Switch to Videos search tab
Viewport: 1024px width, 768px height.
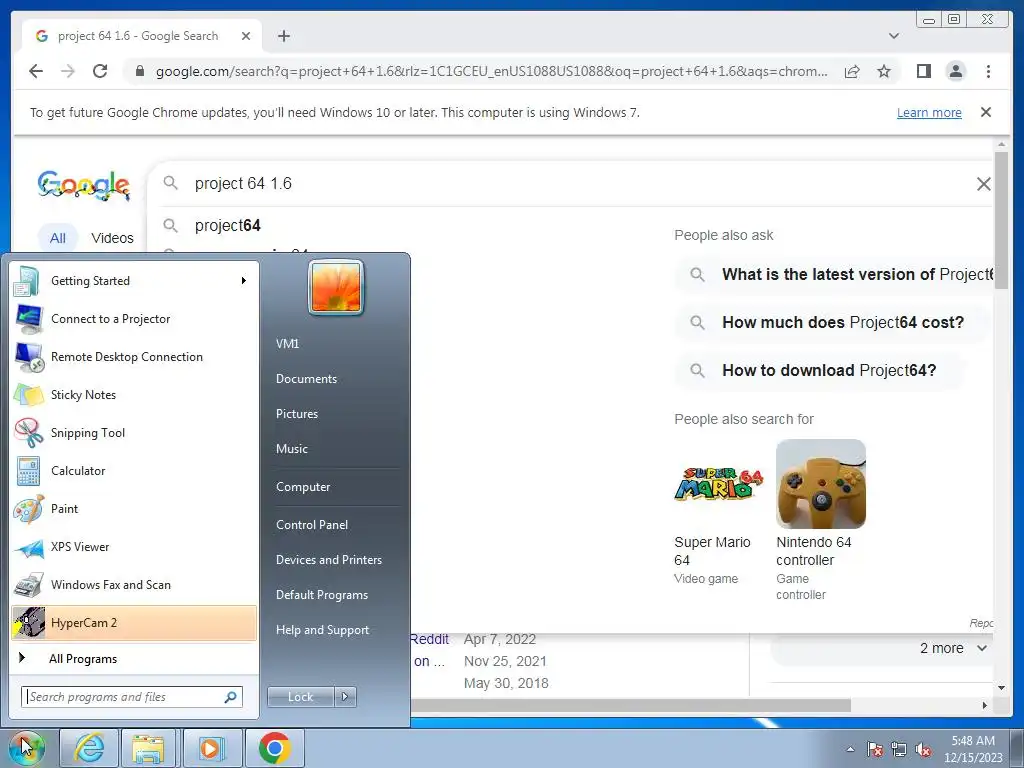coord(112,238)
